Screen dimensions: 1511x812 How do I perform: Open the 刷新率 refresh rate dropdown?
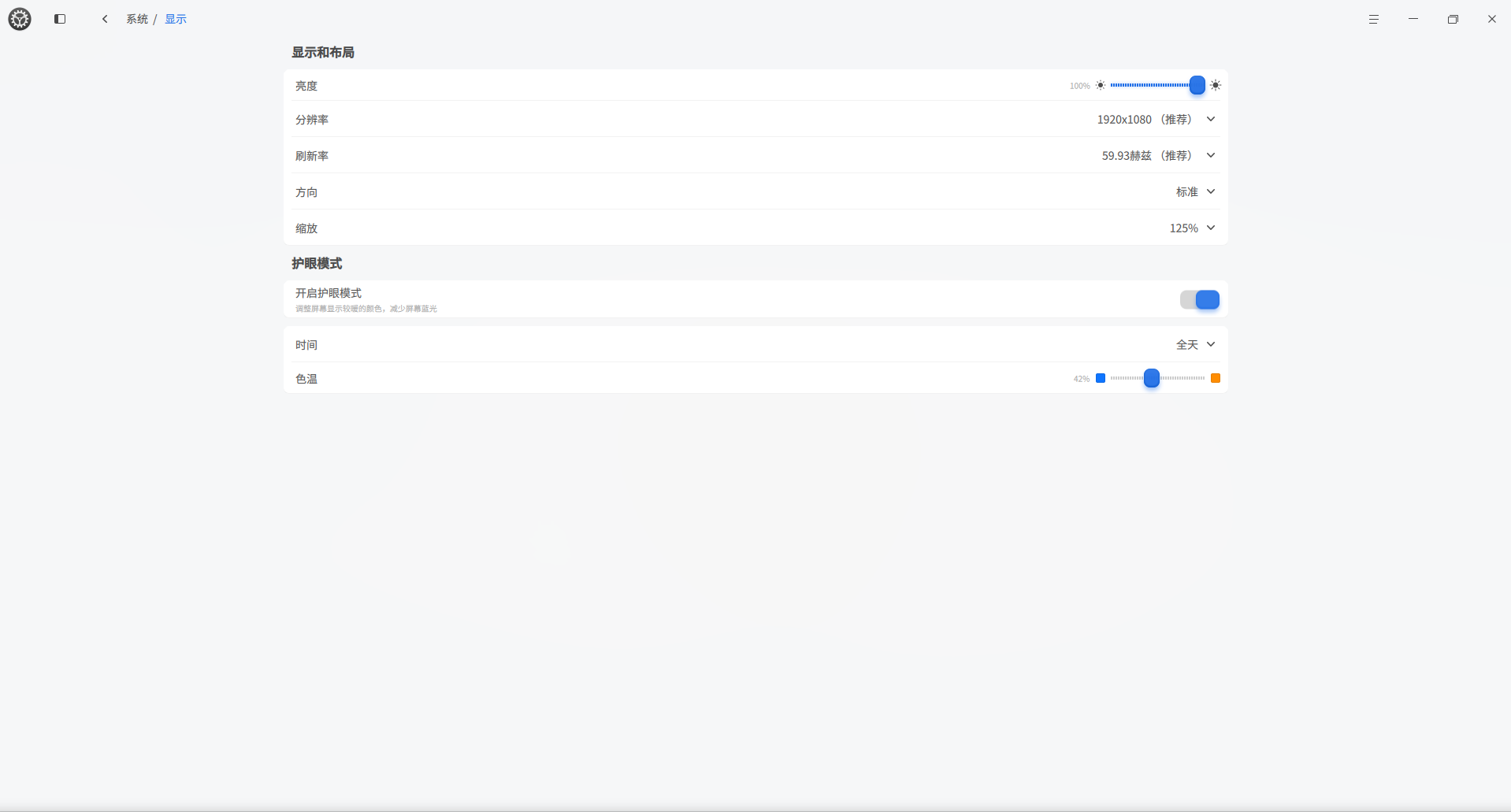(x=1210, y=155)
